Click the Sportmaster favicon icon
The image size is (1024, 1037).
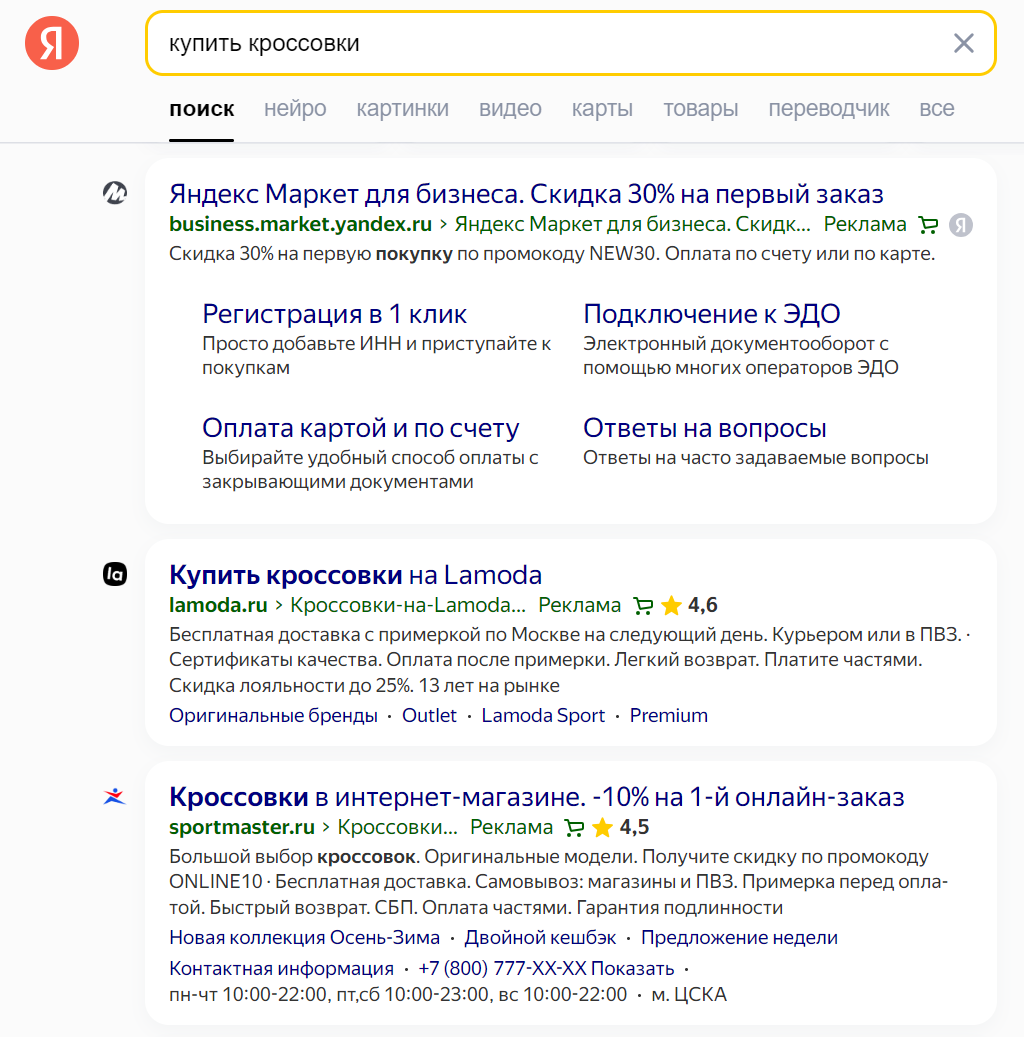pyautogui.click(x=115, y=797)
